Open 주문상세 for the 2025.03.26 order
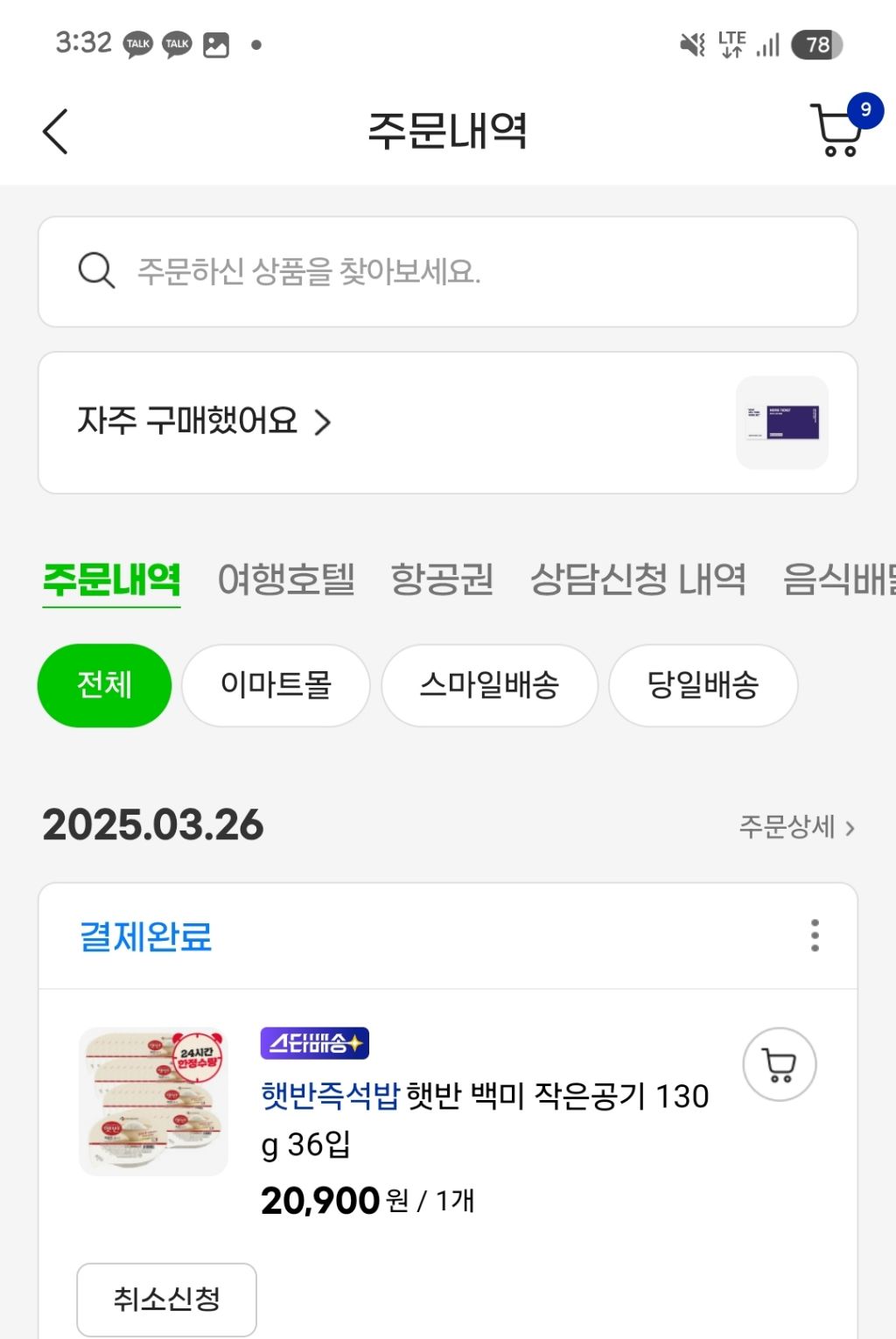The image size is (896, 1339). [x=796, y=827]
